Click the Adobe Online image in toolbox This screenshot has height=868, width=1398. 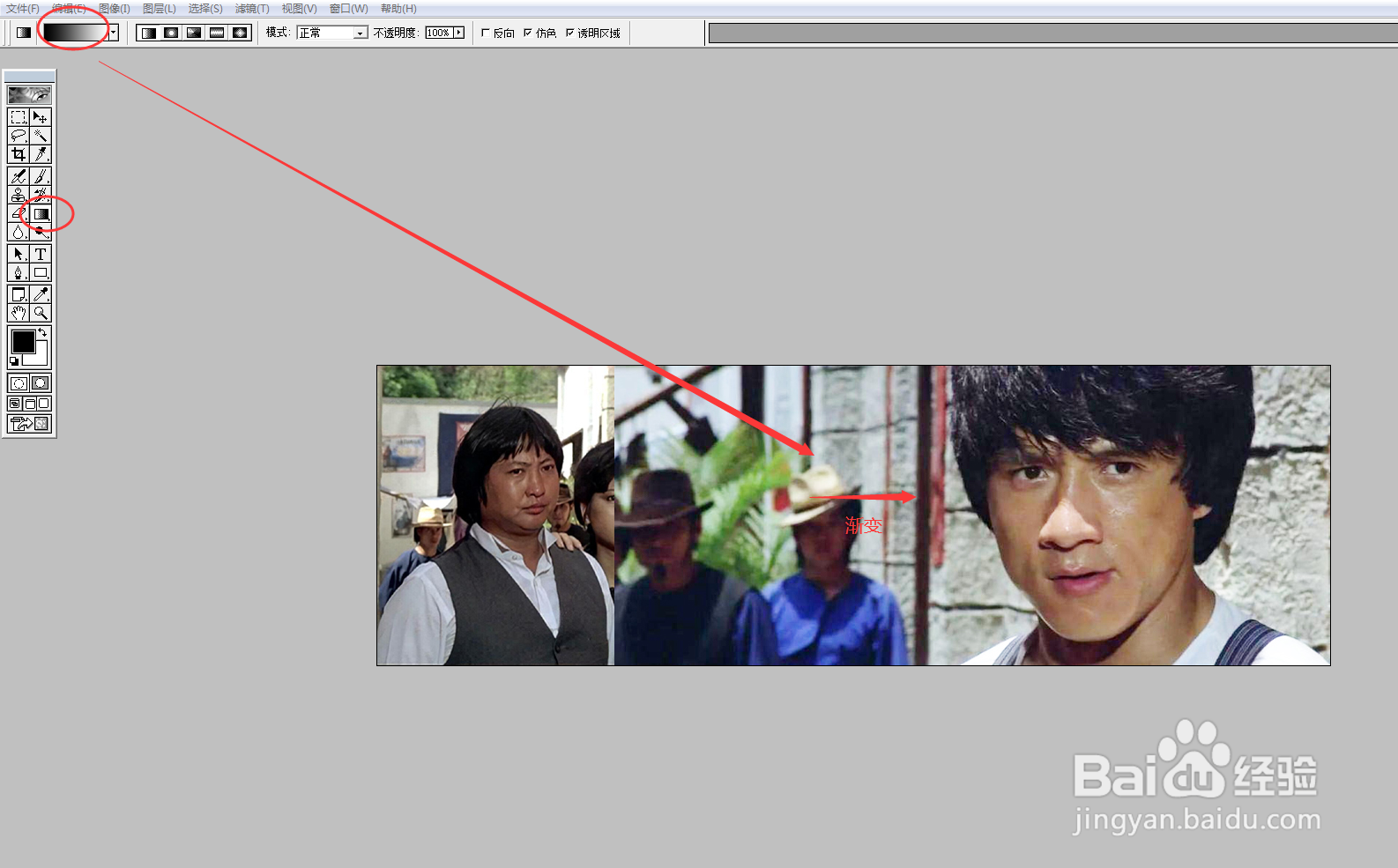point(29,94)
